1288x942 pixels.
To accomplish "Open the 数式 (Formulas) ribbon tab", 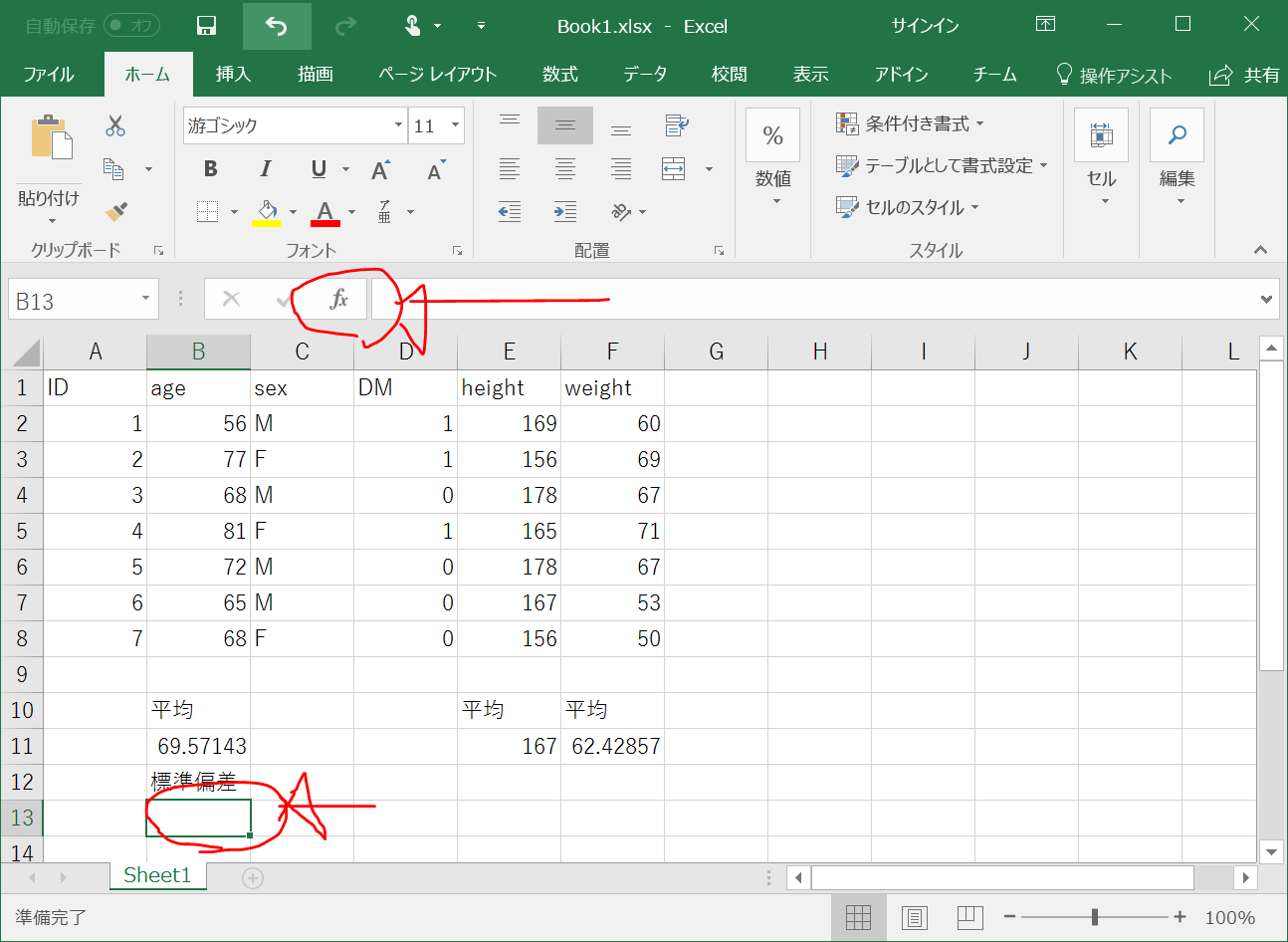I will click(x=559, y=75).
